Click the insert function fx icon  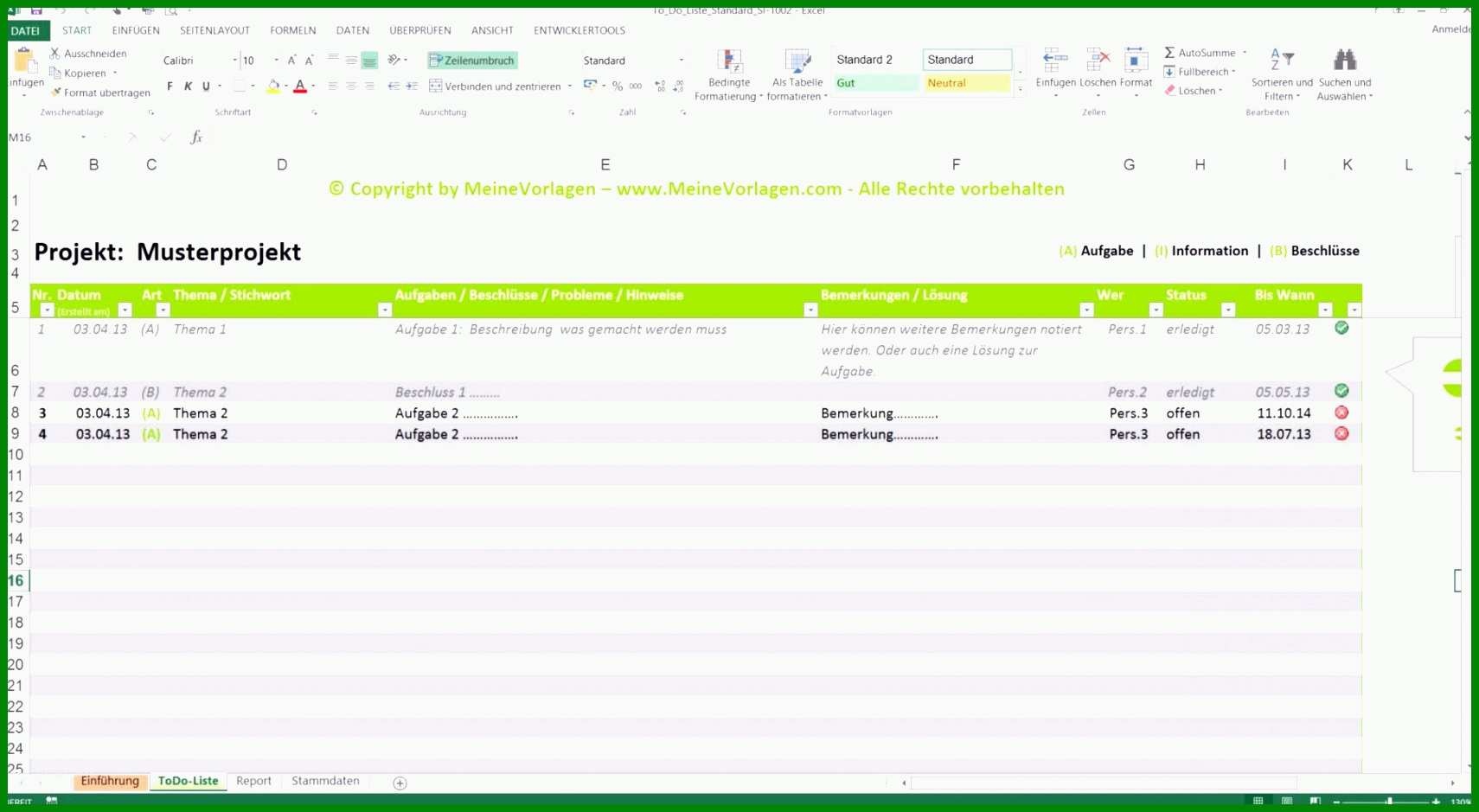[196, 137]
